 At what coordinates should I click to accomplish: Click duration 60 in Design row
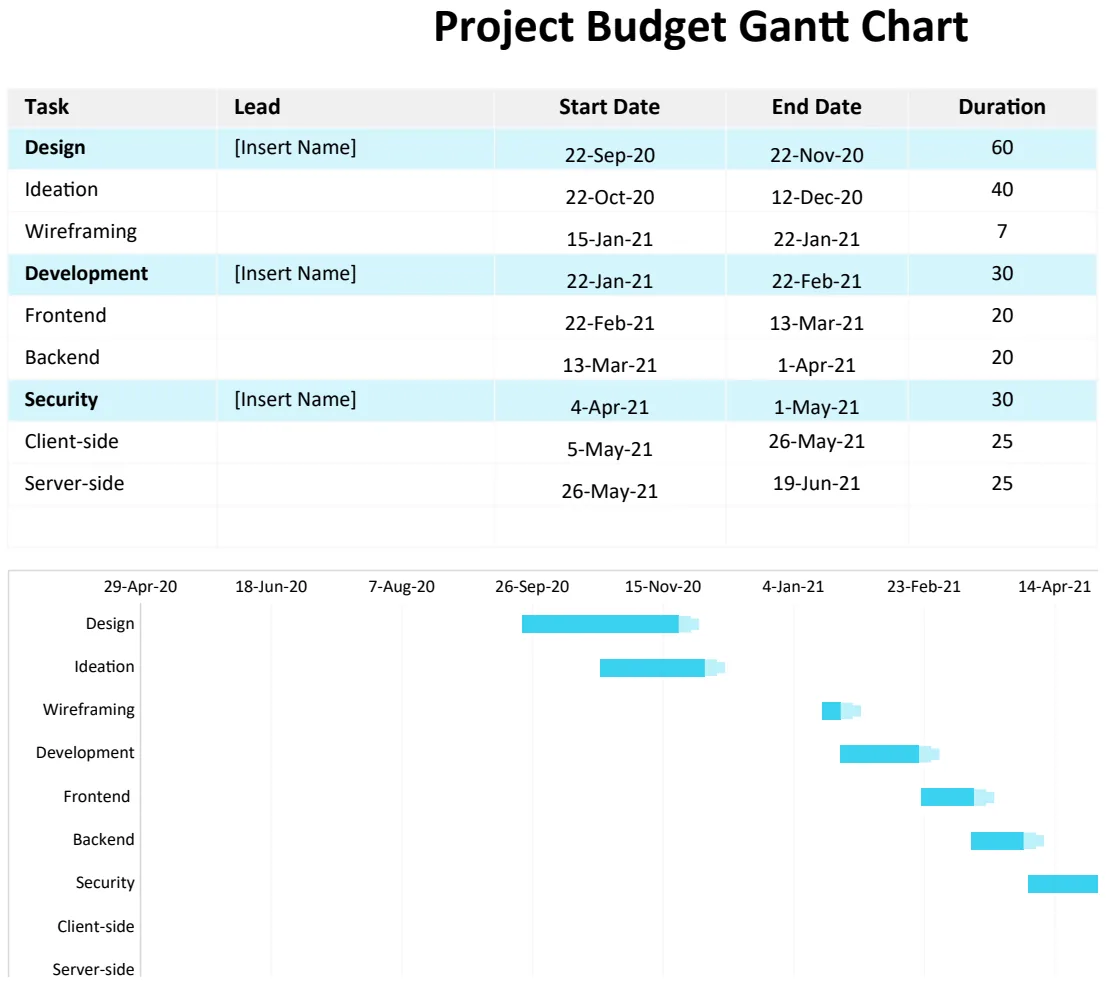(1002, 147)
